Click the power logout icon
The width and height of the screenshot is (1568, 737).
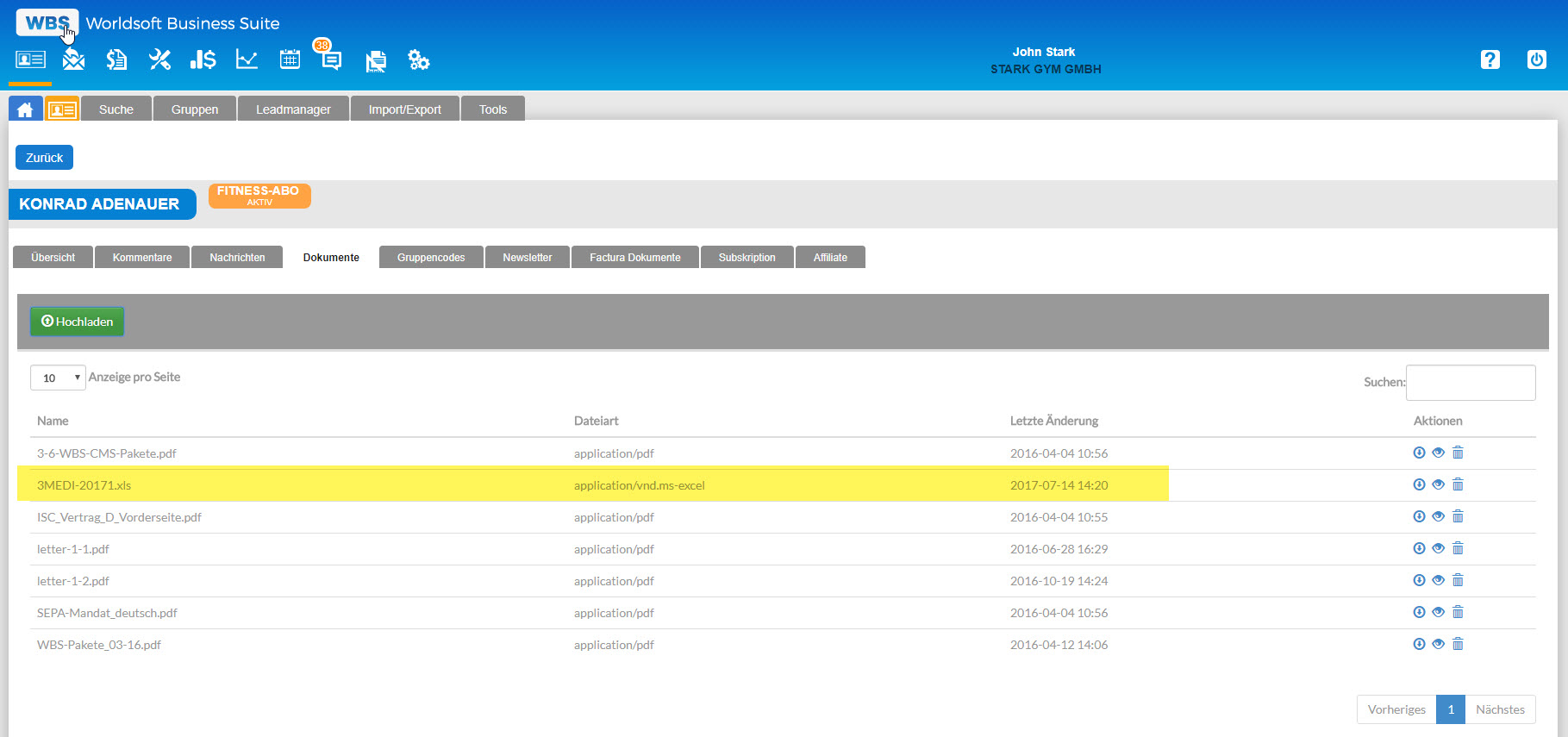click(1536, 59)
